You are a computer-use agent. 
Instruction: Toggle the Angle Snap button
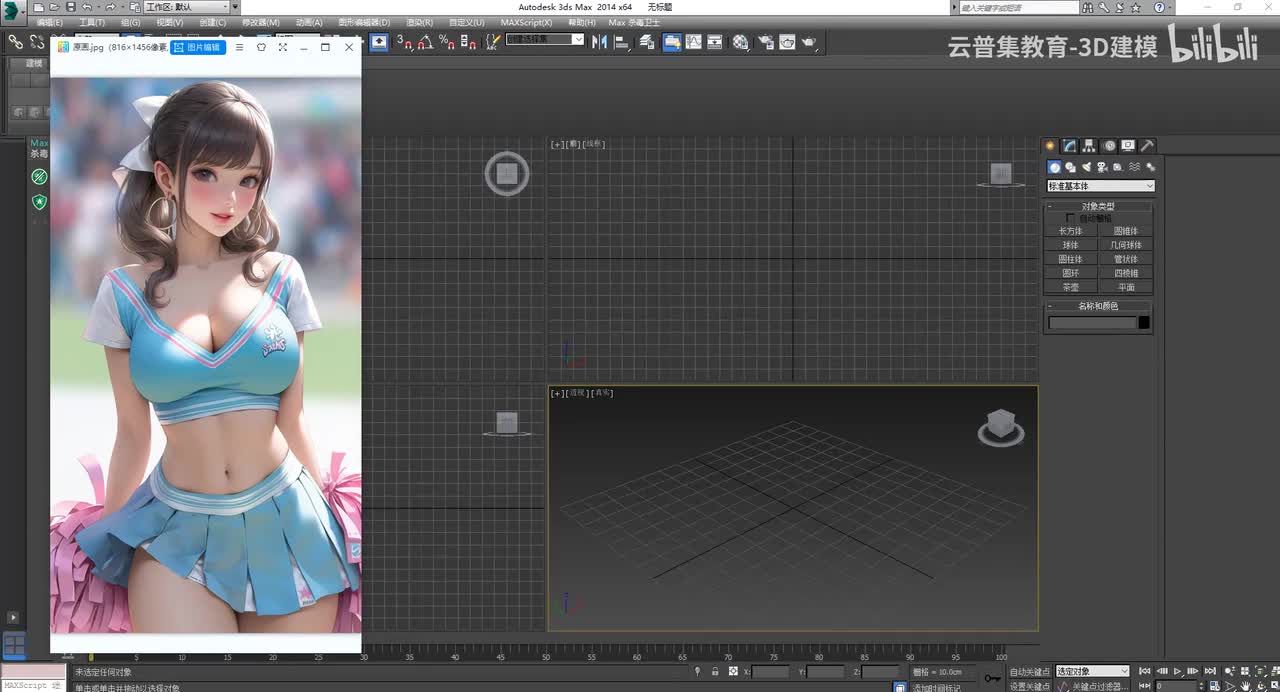coord(425,42)
